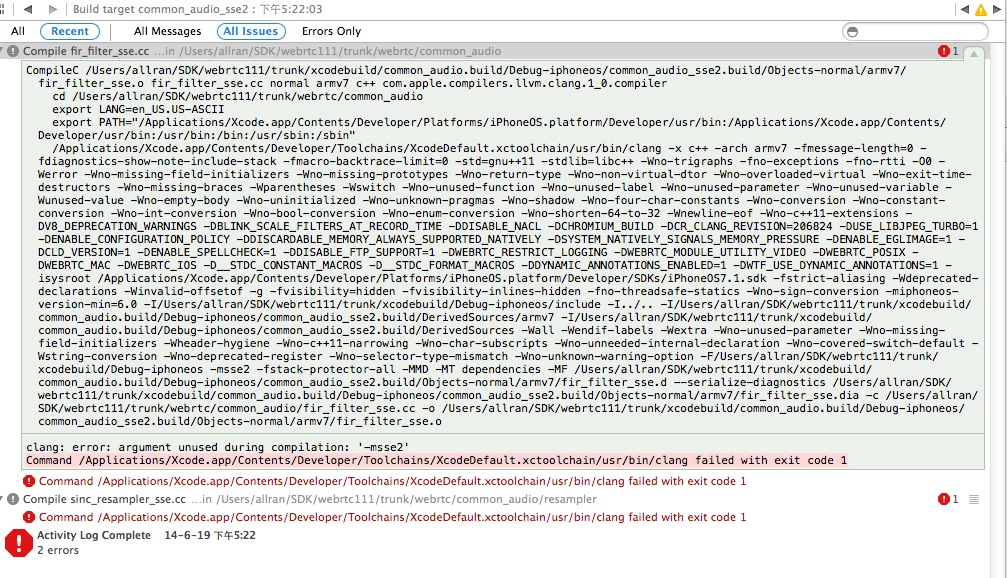Click error count badge on fir_filter_sse.cc row
Image resolution: width=1007 pixels, height=578 pixels.
coord(948,51)
